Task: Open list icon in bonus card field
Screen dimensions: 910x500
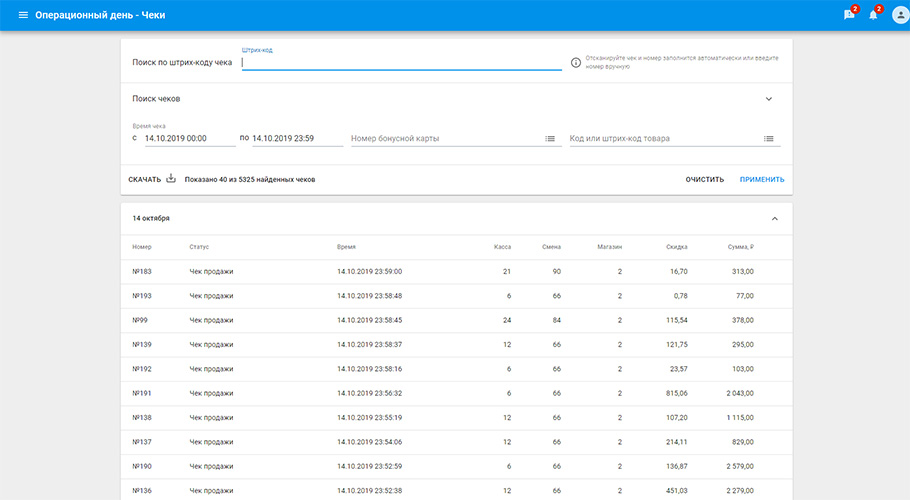Action: (x=550, y=138)
